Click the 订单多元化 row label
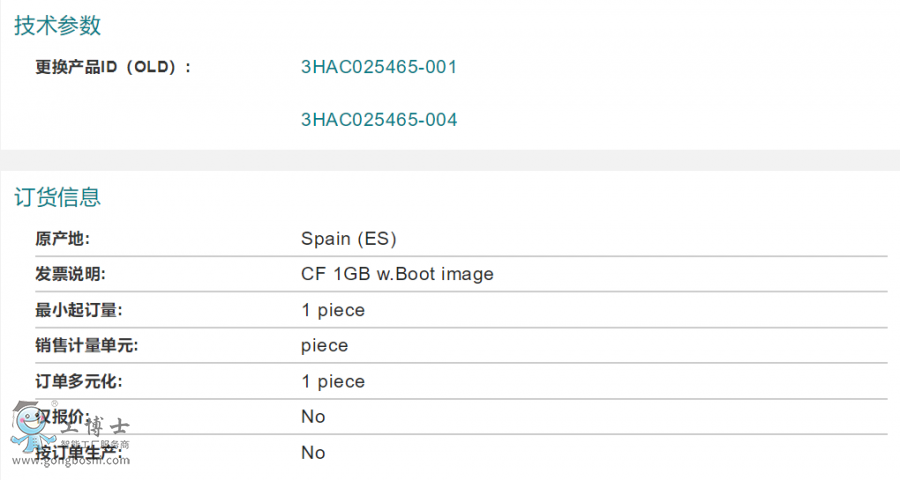Screen dimensions: 900x480 tap(79, 382)
